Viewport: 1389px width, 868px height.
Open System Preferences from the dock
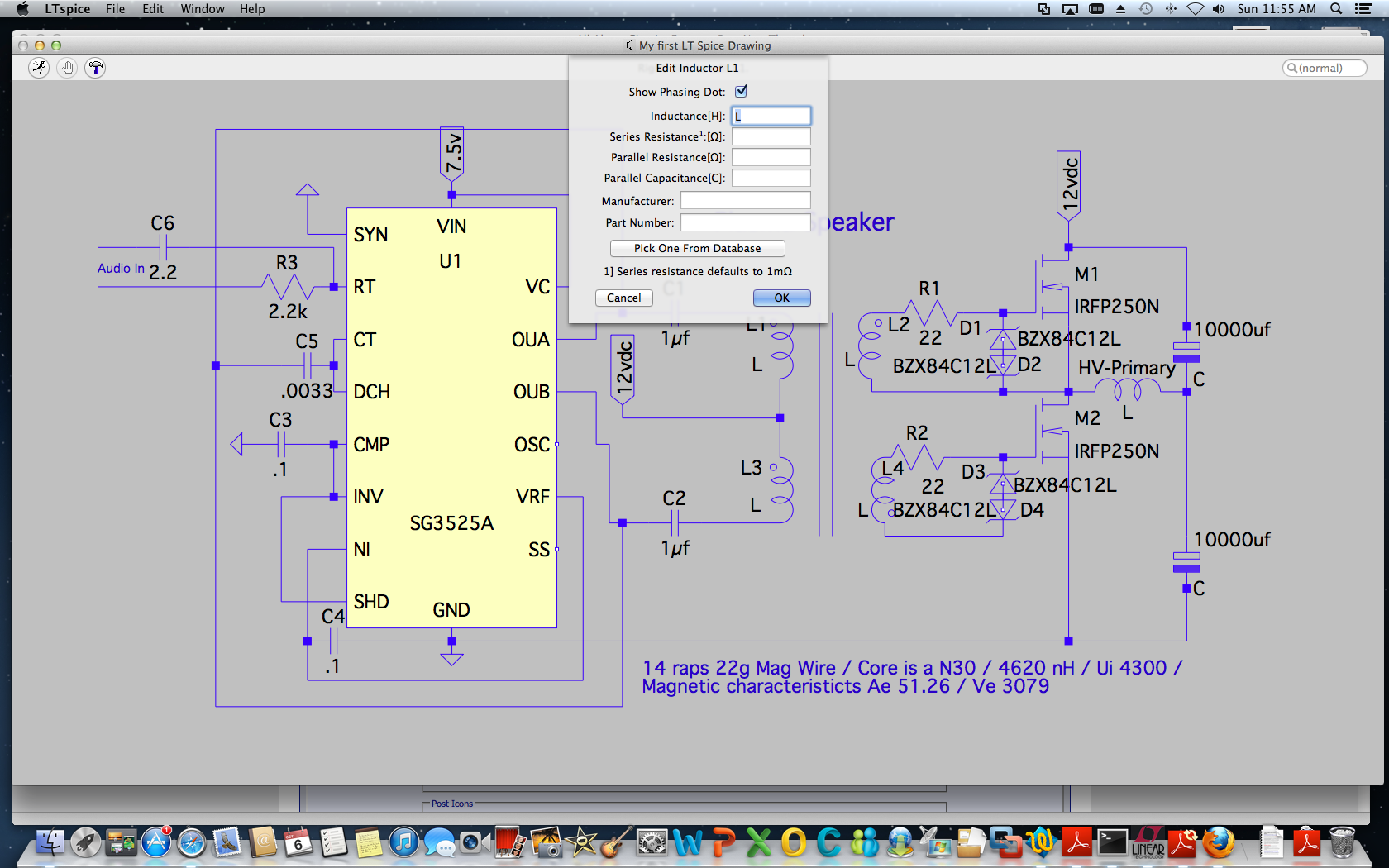coord(652,842)
